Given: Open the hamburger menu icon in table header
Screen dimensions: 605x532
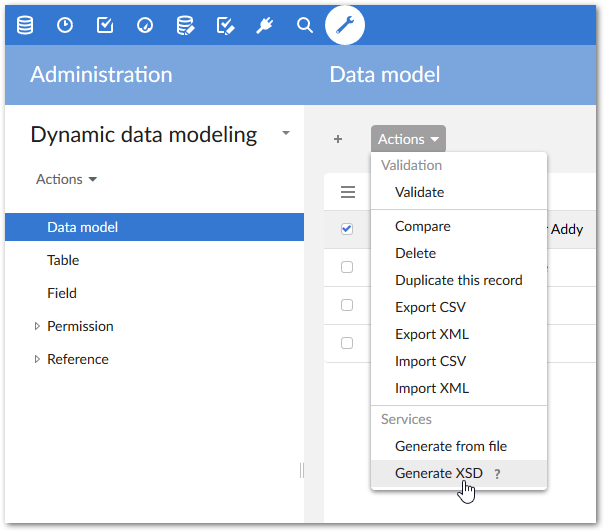Looking at the screenshot, I should click(x=348, y=192).
